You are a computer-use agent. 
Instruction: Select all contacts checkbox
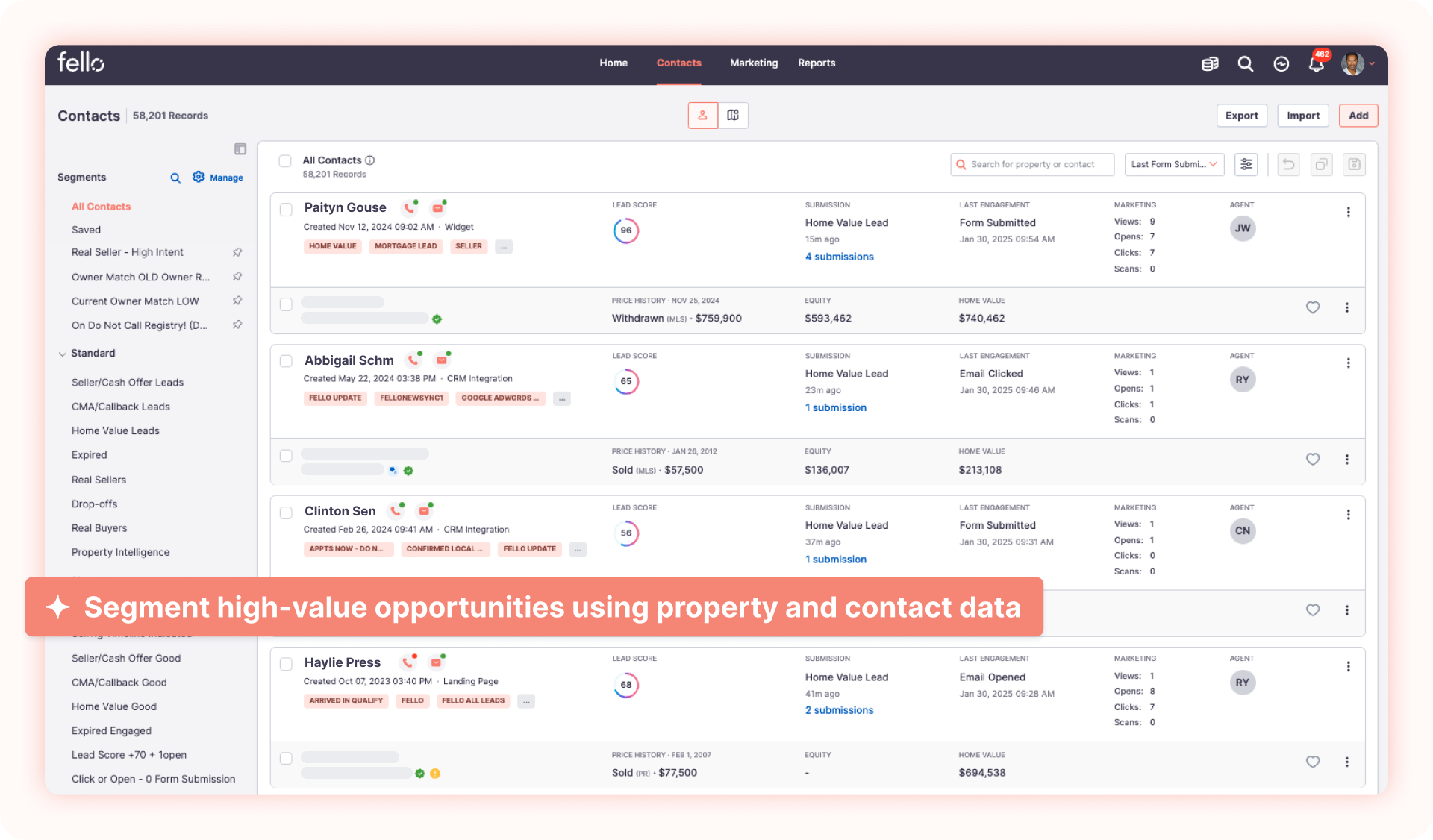[285, 161]
